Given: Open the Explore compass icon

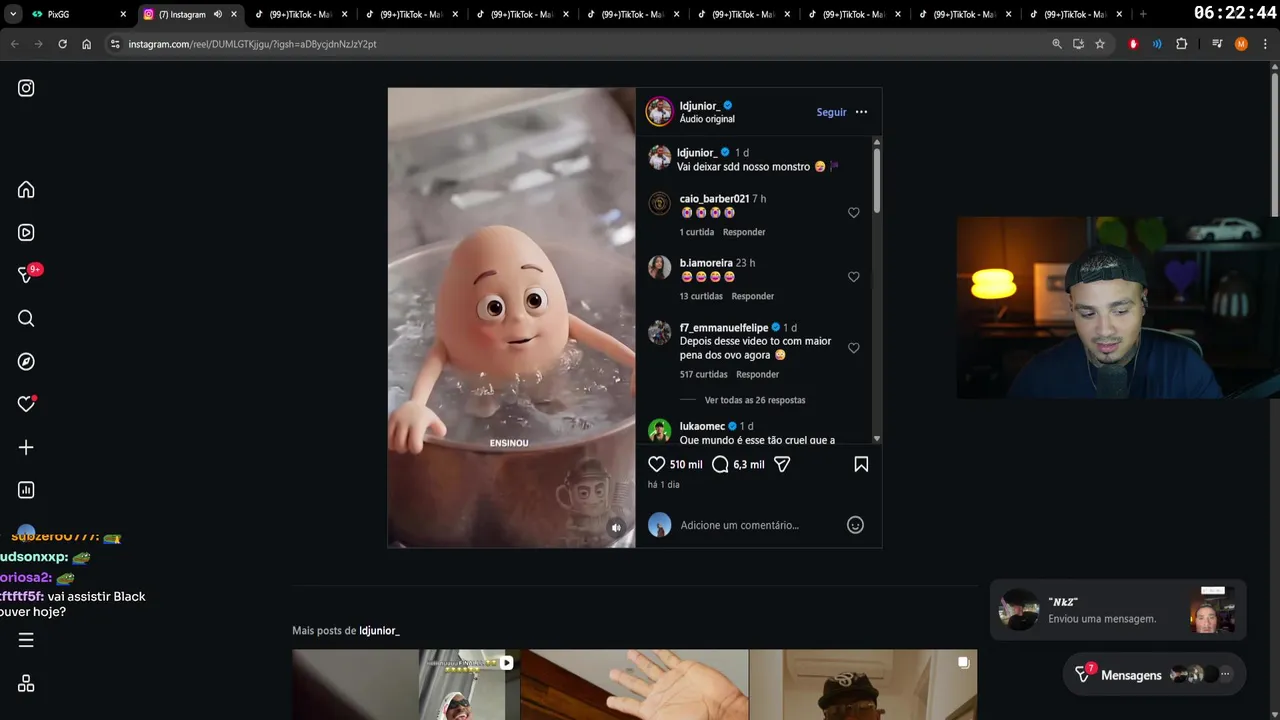Looking at the screenshot, I should click(26, 362).
